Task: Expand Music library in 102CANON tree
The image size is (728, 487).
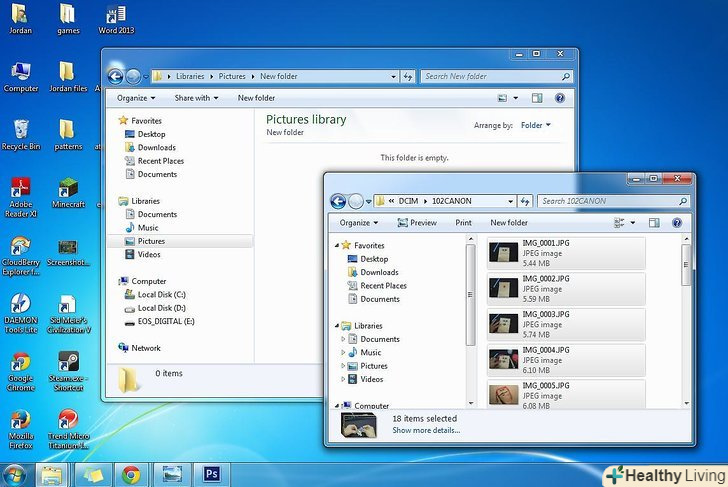Action: click(343, 352)
